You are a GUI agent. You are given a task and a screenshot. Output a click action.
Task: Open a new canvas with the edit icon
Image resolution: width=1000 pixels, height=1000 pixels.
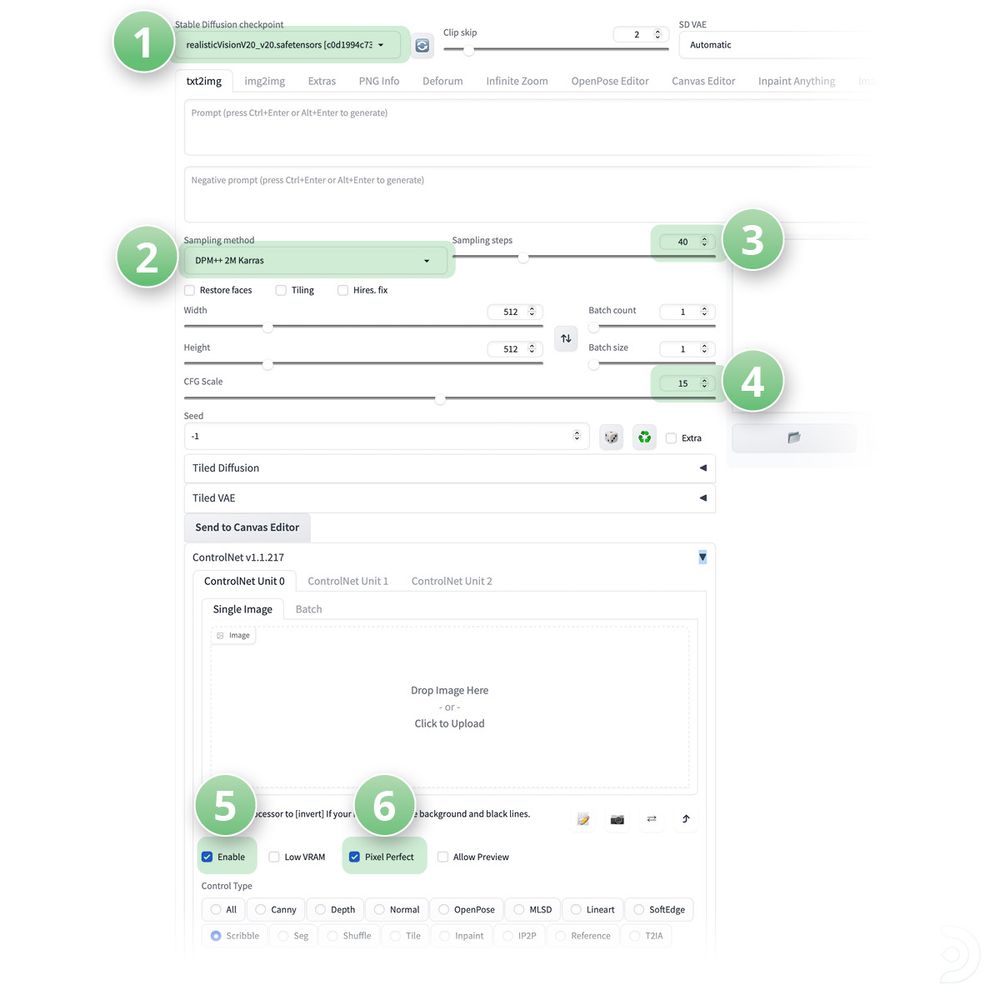click(x=584, y=819)
